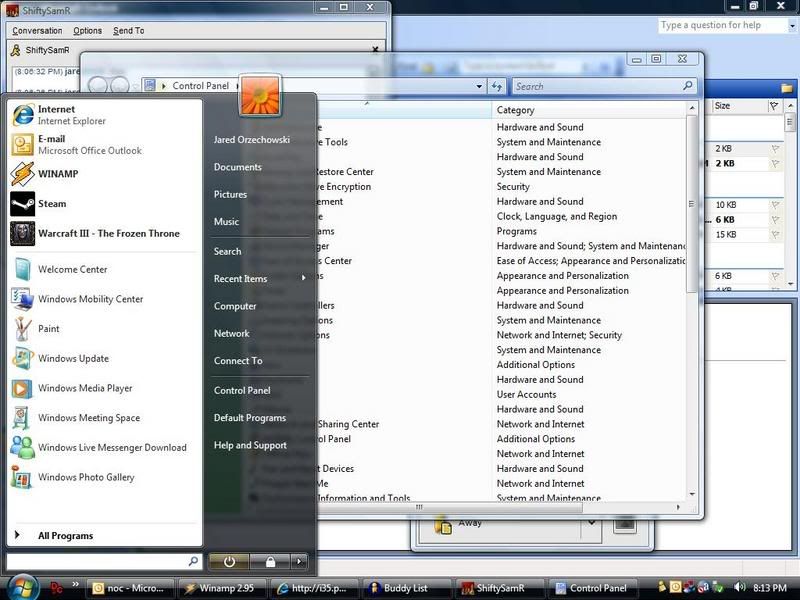Click the orange flower user picture
This screenshot has width=800, height=600.
point(260,95)
